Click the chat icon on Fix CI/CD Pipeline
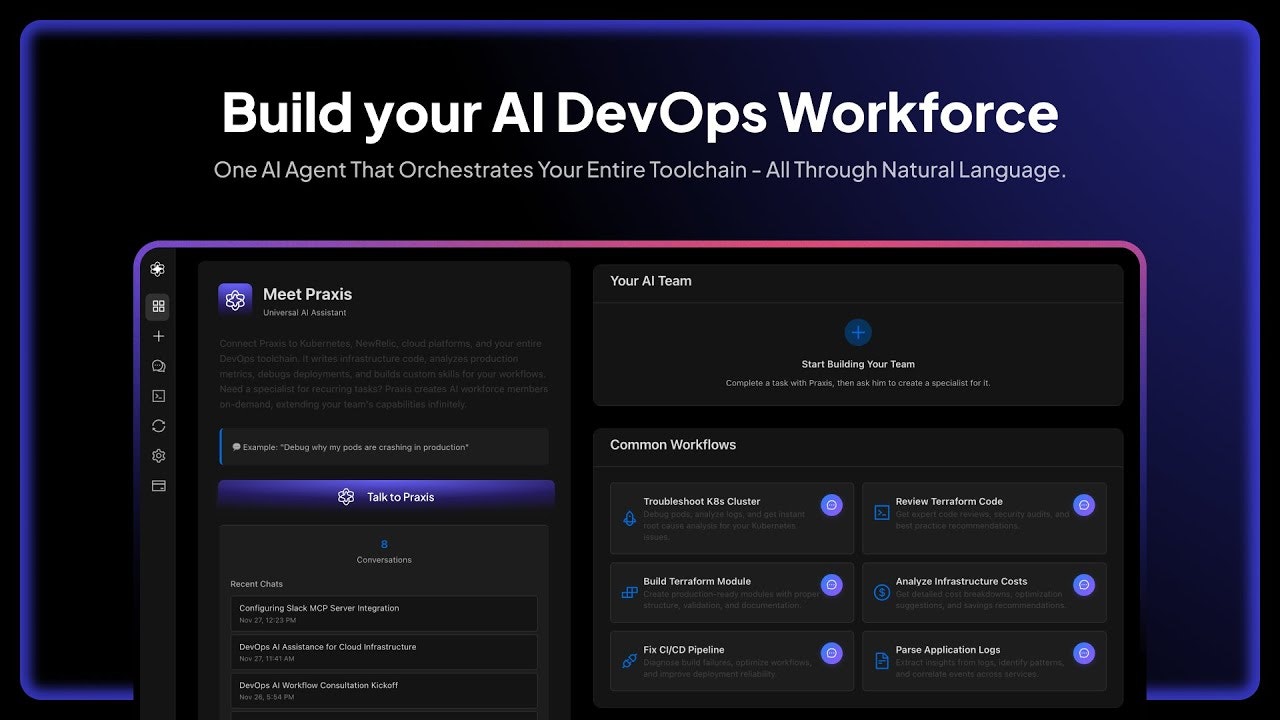The width and height of the screenshot is (1280, 720). point(831,653)
